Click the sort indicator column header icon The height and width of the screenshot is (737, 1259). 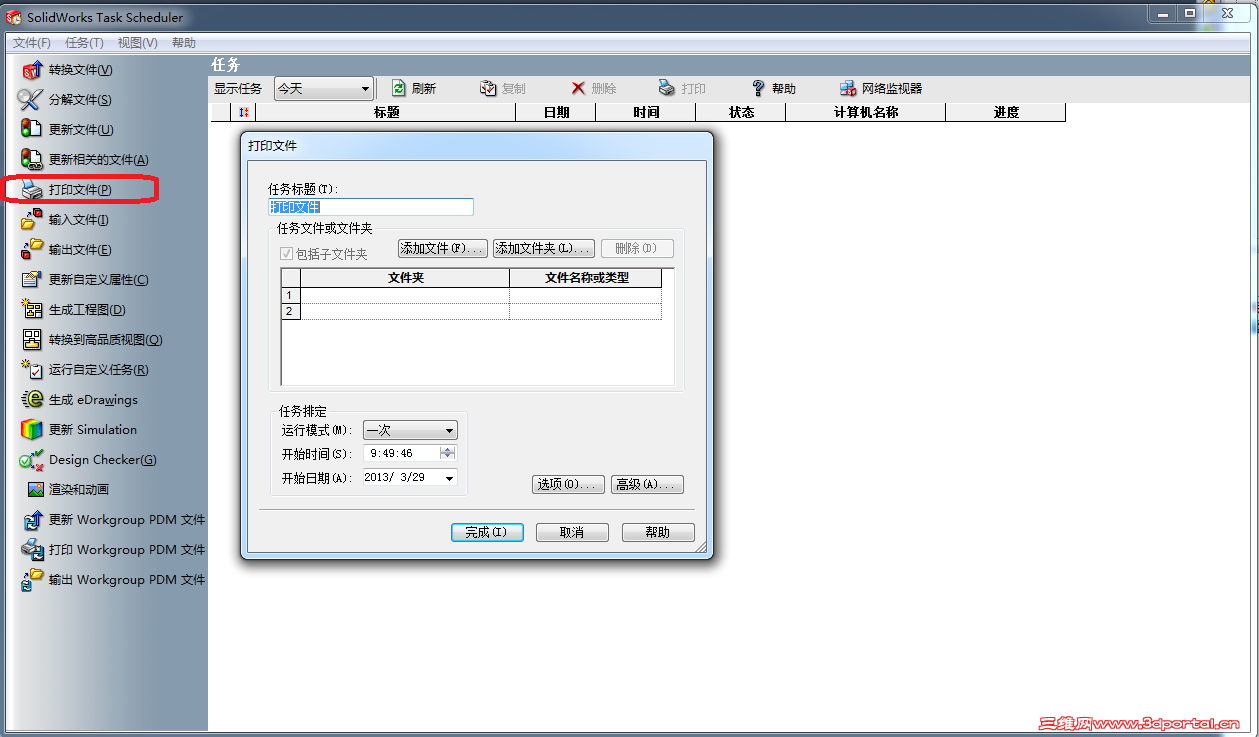coord(244,112)
